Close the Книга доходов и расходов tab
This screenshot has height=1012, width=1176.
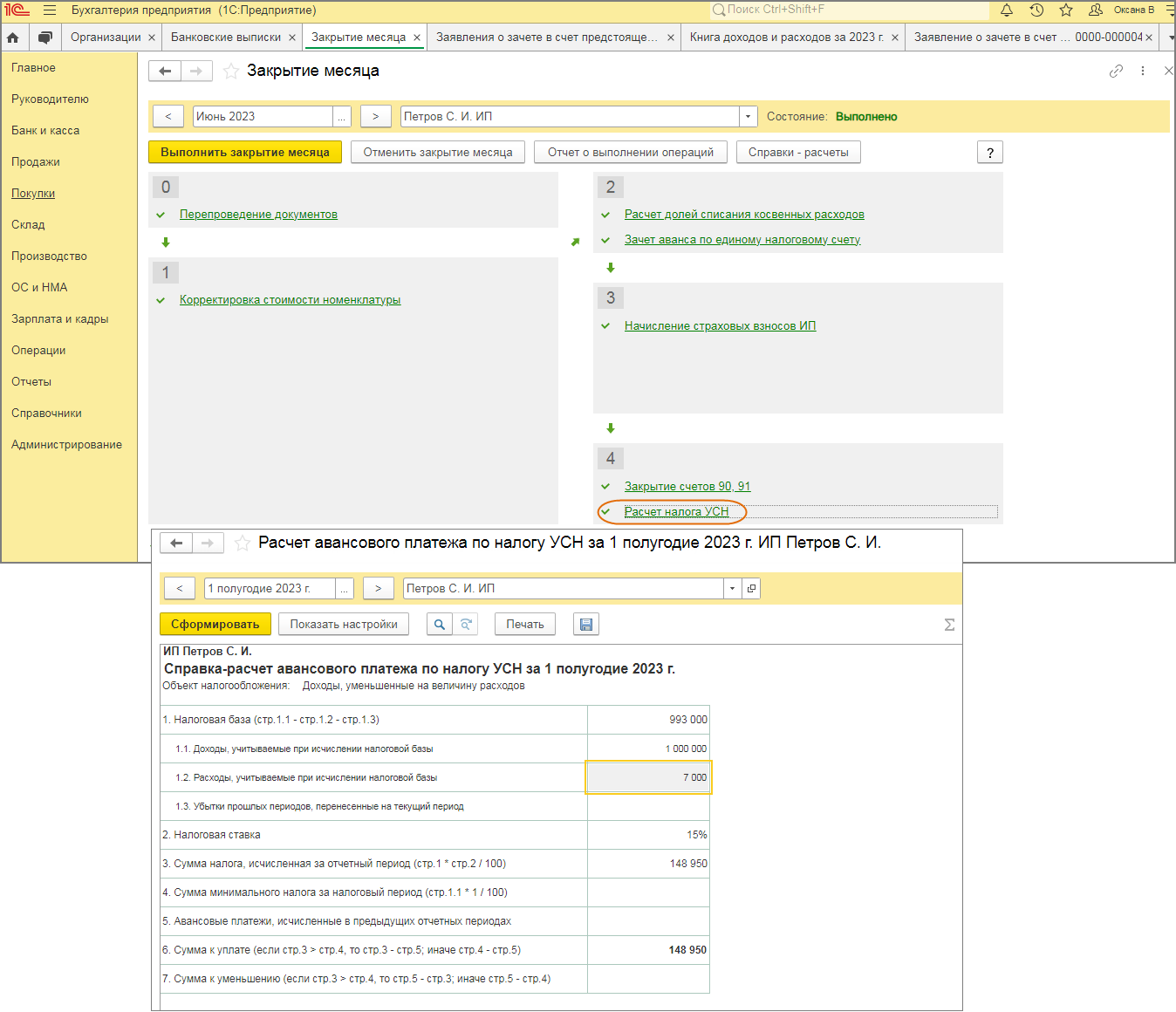point(895,38)
